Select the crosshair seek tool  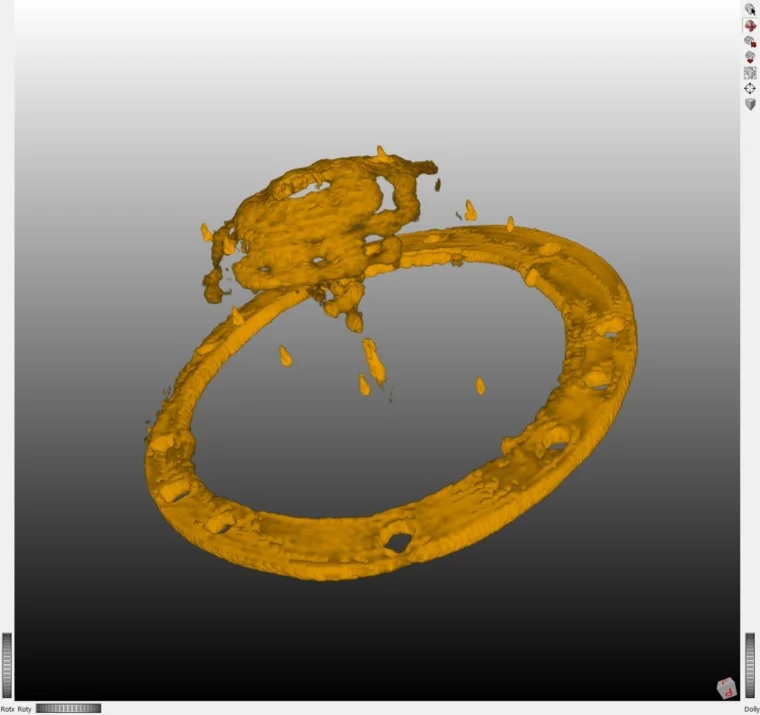coord(750,89)
